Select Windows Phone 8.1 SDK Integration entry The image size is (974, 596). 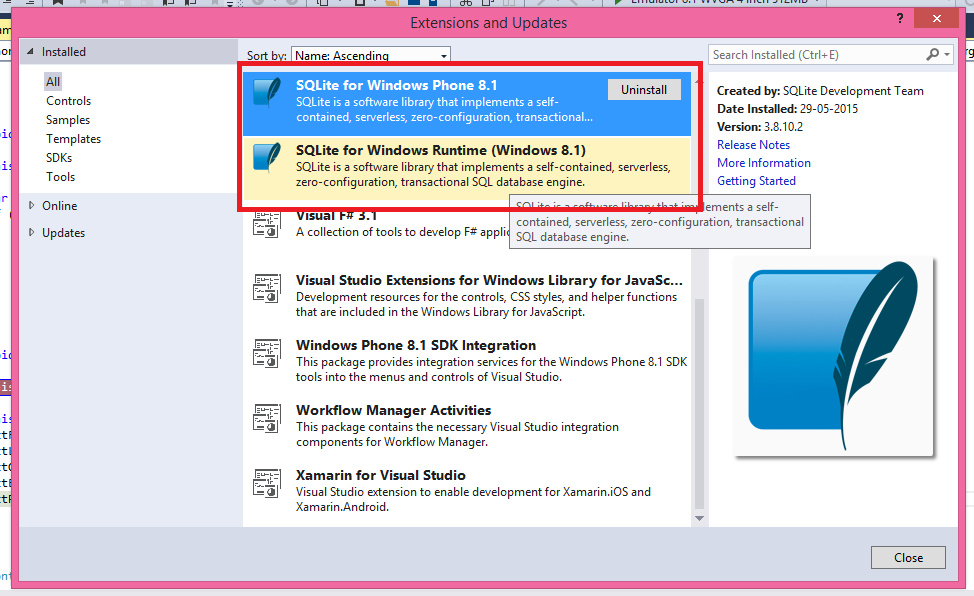(467, 360)
